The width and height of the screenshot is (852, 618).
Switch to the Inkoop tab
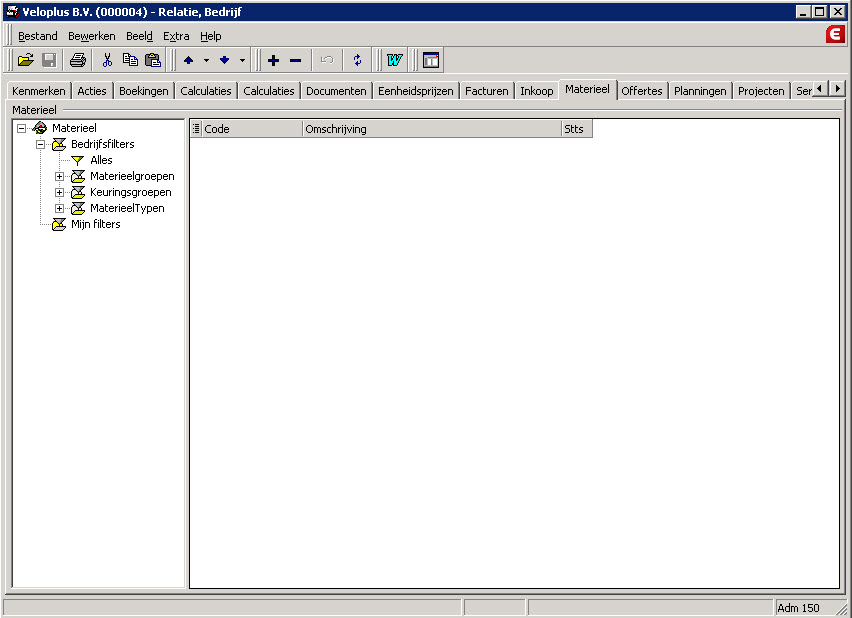pyautogui.click(x=536, y=91)
